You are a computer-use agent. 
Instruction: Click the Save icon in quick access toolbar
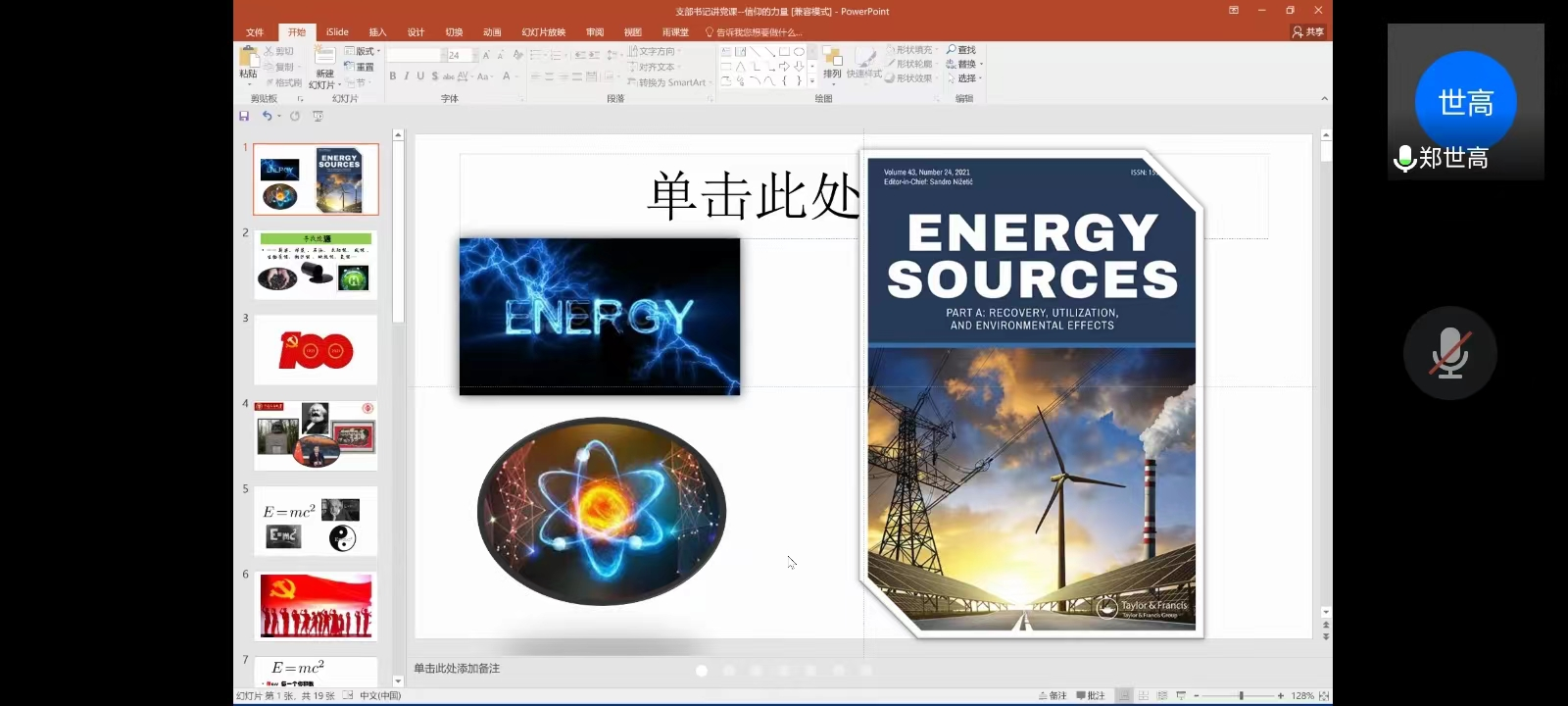click(244, 116)
